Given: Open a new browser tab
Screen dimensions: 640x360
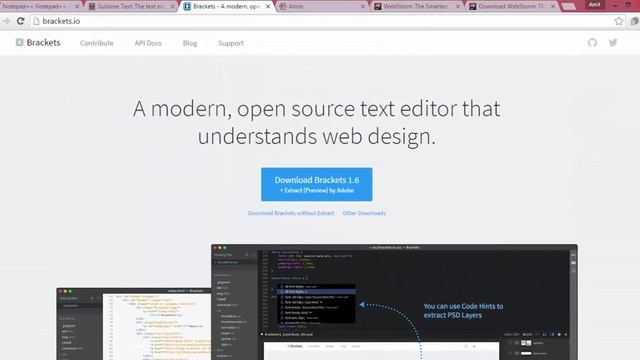Looking at the screenshot, I should click(x=569, y=7).
